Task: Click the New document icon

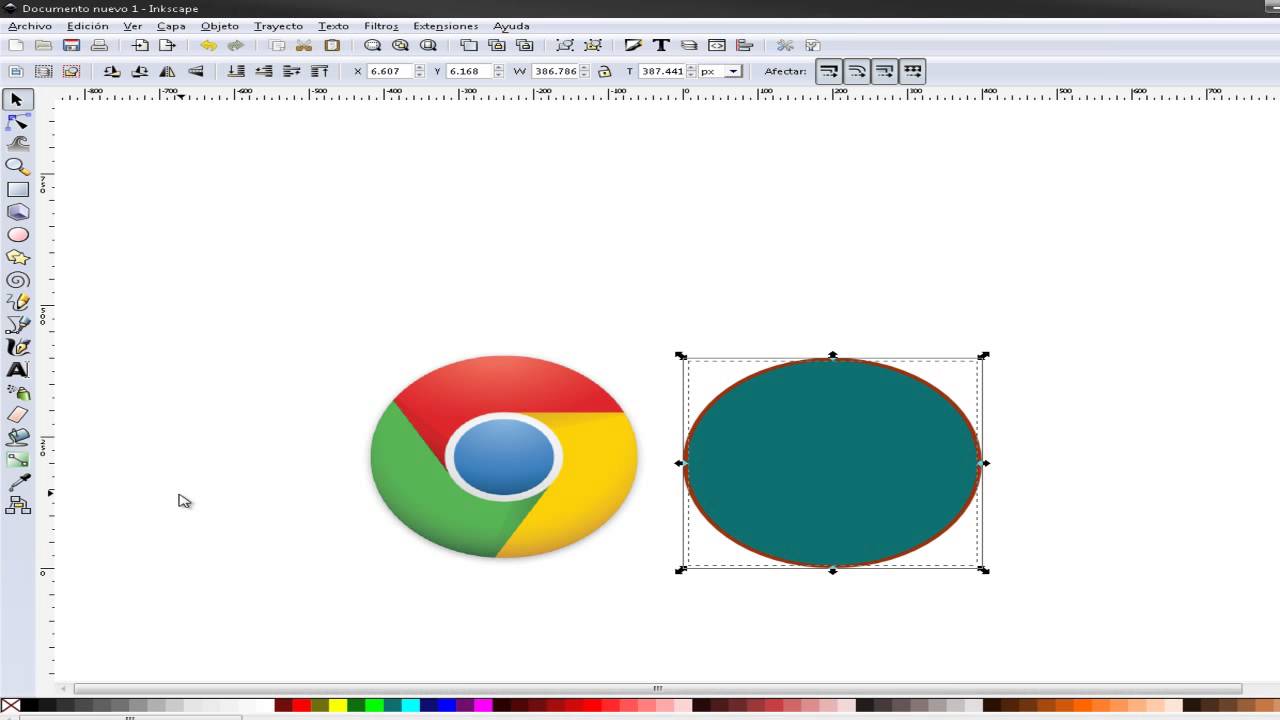Action: [16, 45]
